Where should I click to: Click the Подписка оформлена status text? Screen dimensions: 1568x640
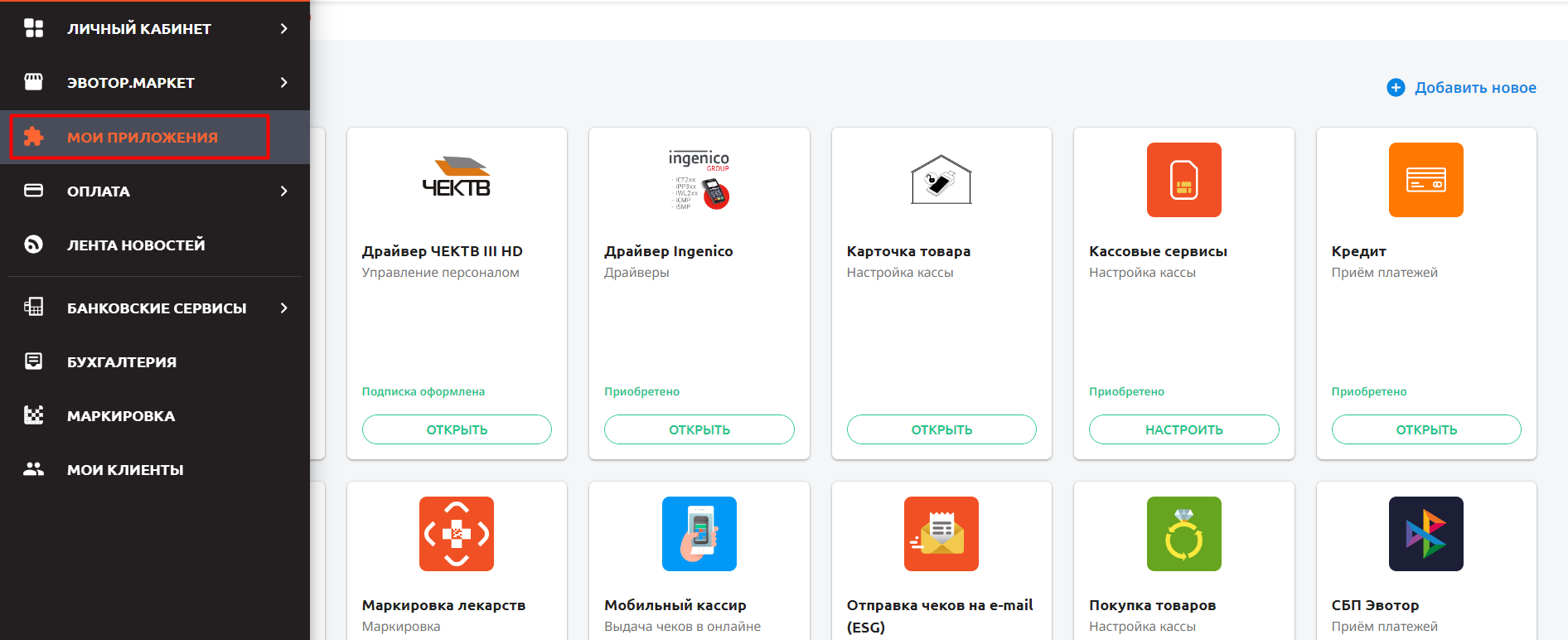(x=423, y=391)
